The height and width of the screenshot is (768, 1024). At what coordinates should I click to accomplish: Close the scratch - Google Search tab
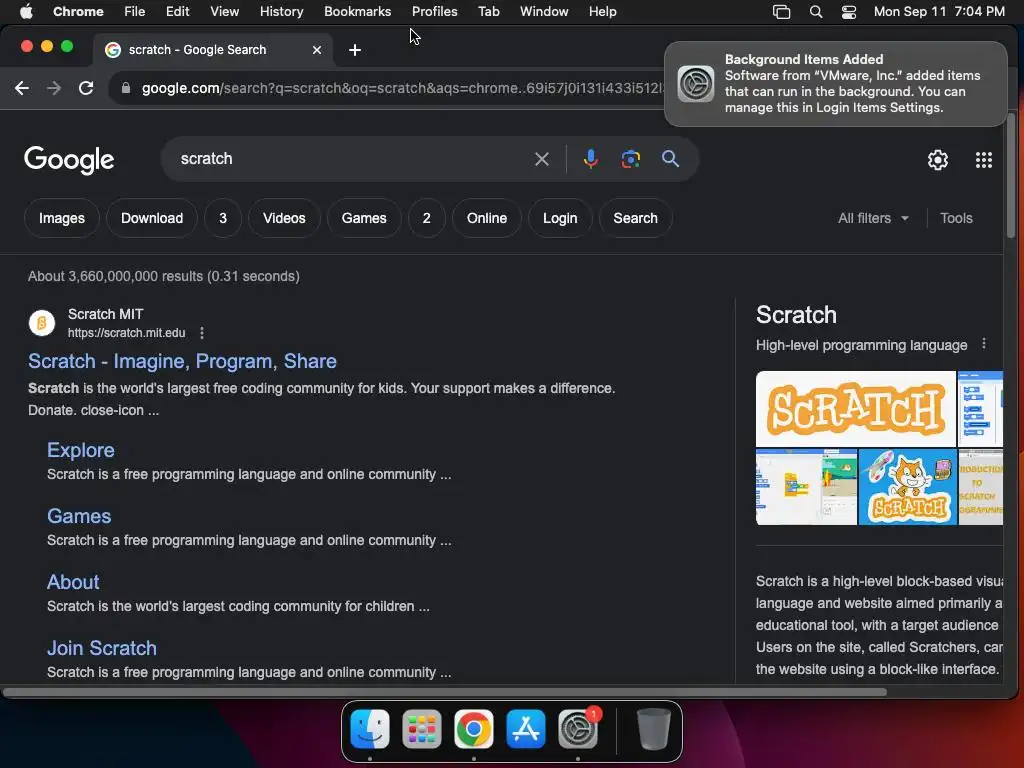click(317, 50)
